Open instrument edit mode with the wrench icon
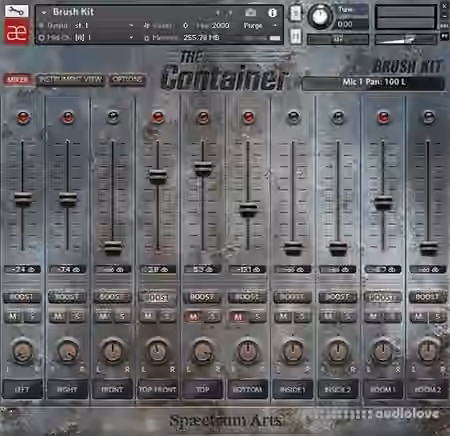450x436 pixels. pos(16,11)
